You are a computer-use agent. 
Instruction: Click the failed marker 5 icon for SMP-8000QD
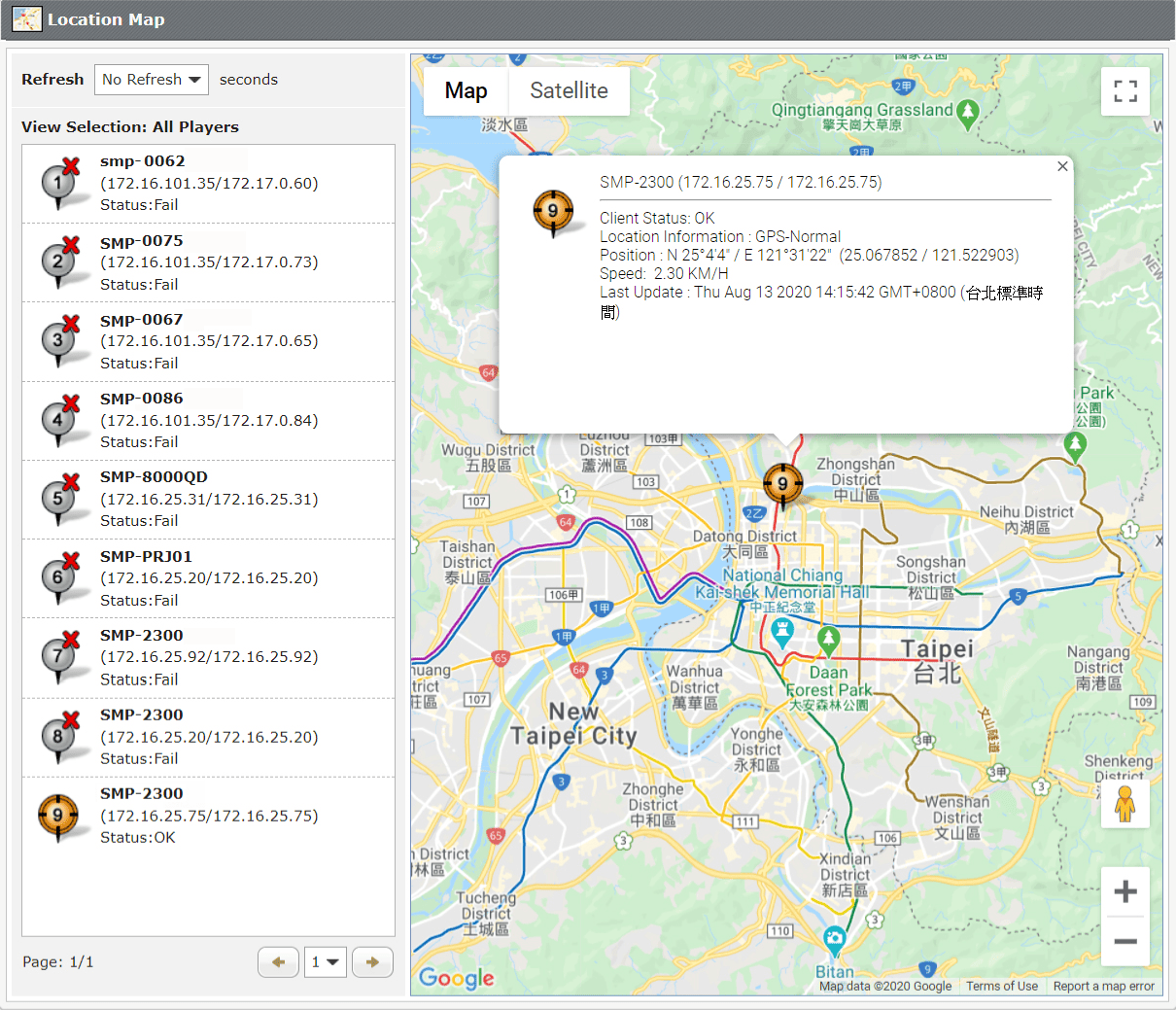pos(59,499)
